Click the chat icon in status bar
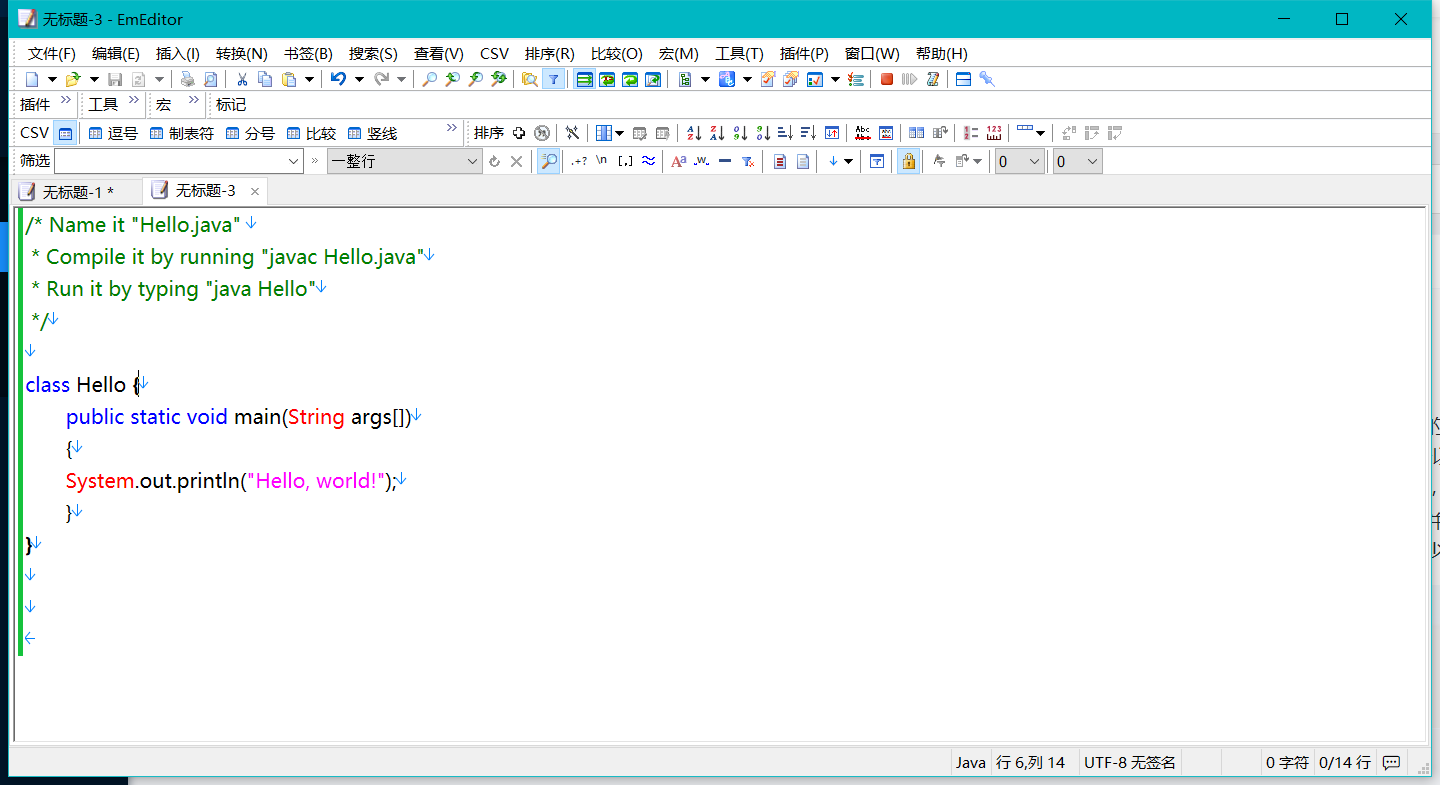 tap(1391, 762)
